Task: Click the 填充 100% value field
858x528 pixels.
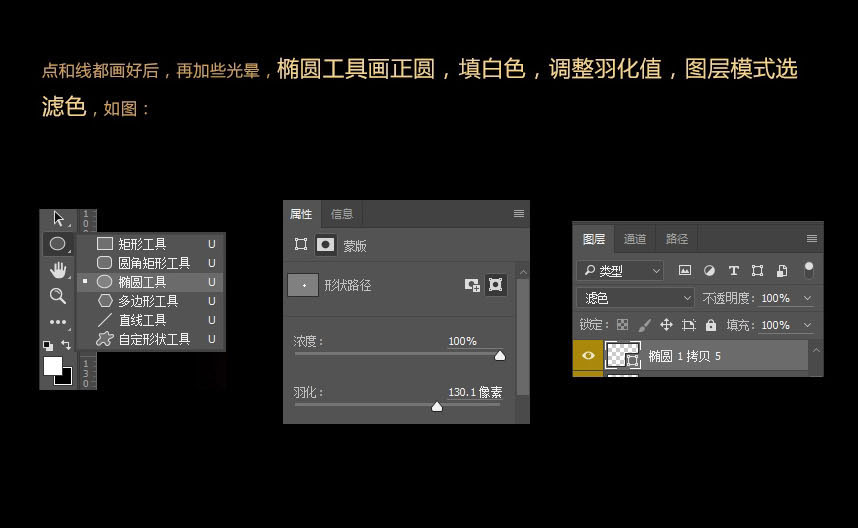Action: coord(776,325)
